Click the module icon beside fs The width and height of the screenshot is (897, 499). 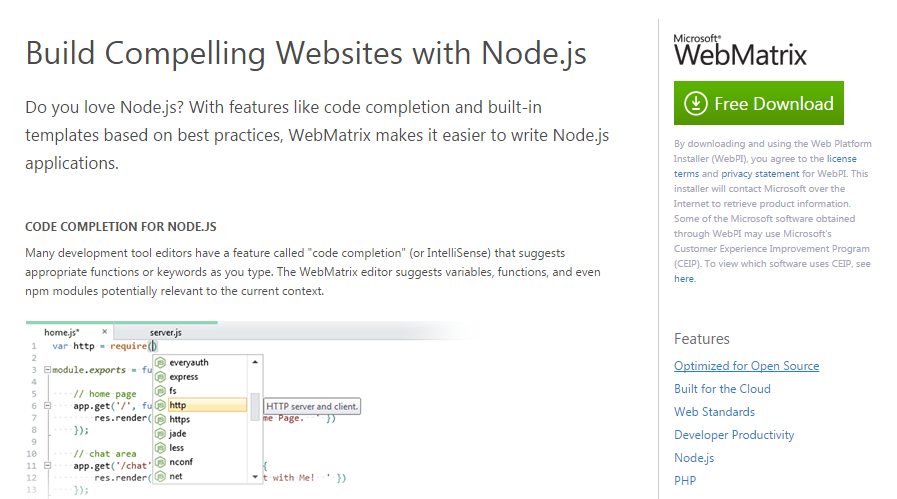161,391
